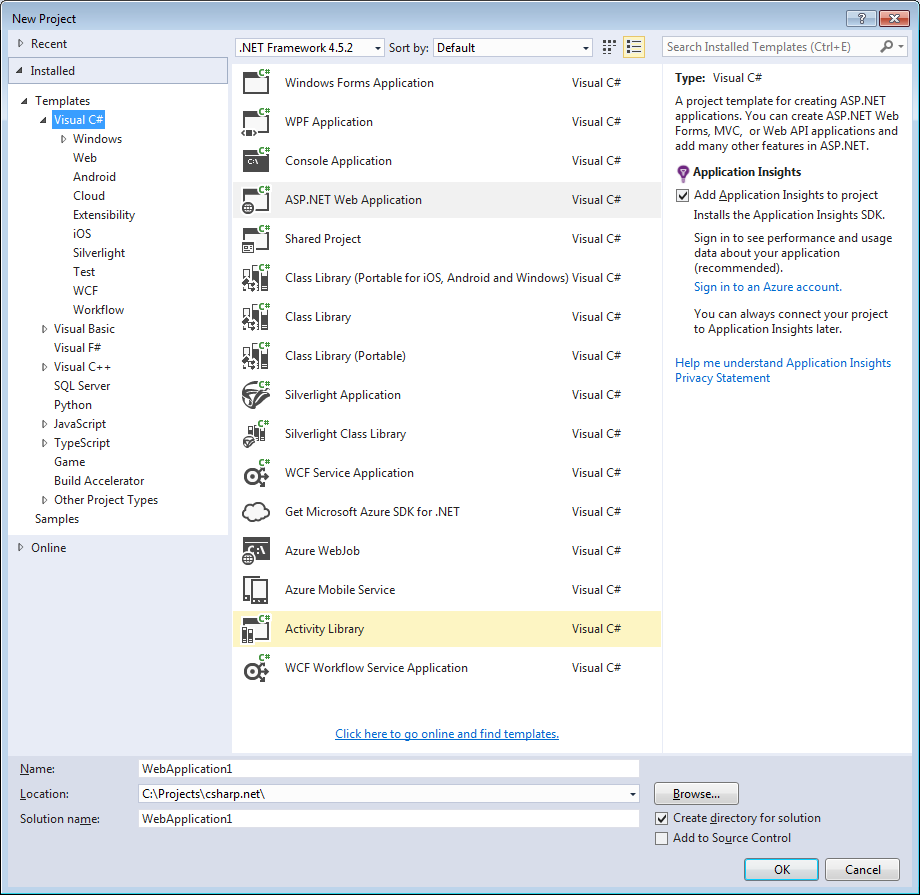This screenshot has width=921, height=895.
Task: Expand the TypeScript tree node
Action: (x=44, y=443)
